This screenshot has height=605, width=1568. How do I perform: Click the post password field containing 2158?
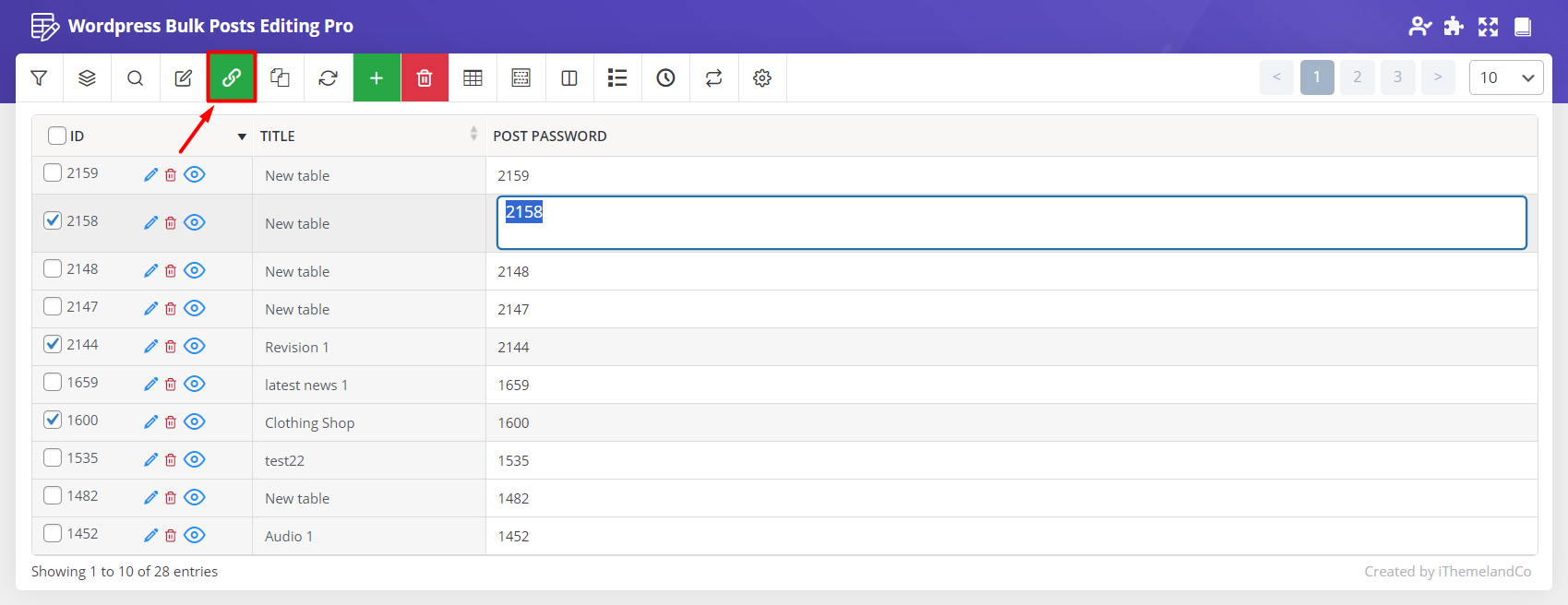click(x=1011, y=222)
